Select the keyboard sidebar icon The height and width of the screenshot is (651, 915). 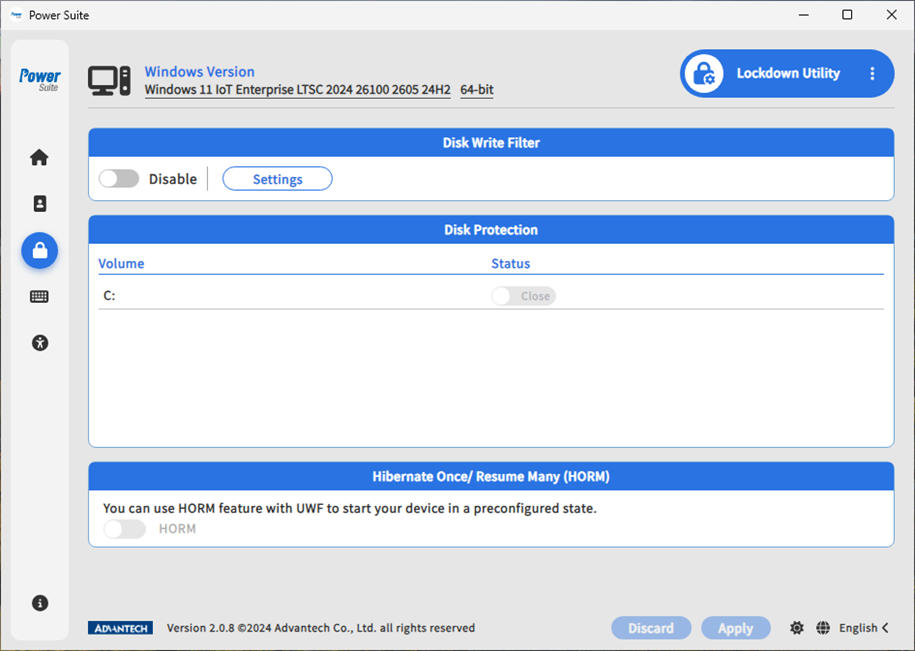point(39,296)
